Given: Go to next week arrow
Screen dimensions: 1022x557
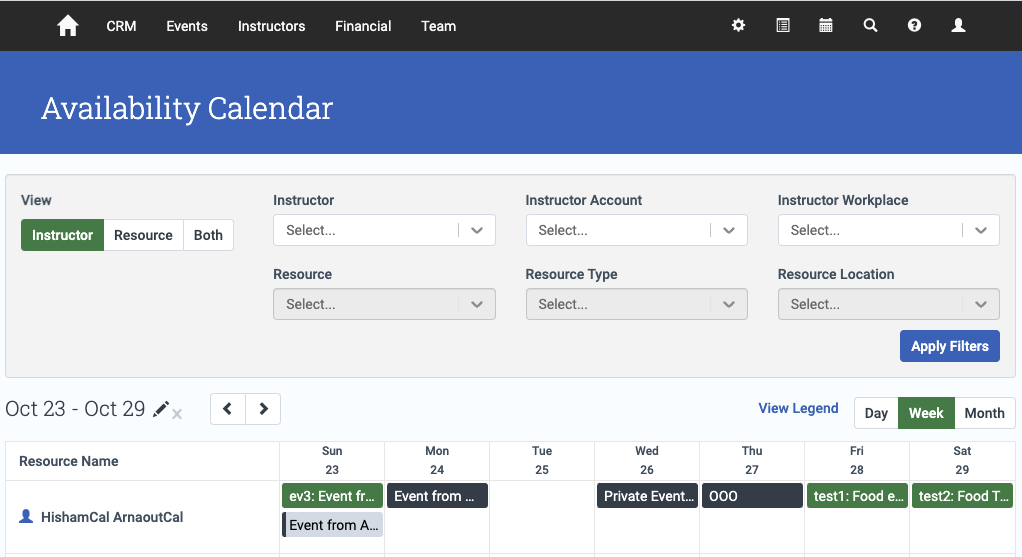Looking at the screenshot, I should pos(263,409).
